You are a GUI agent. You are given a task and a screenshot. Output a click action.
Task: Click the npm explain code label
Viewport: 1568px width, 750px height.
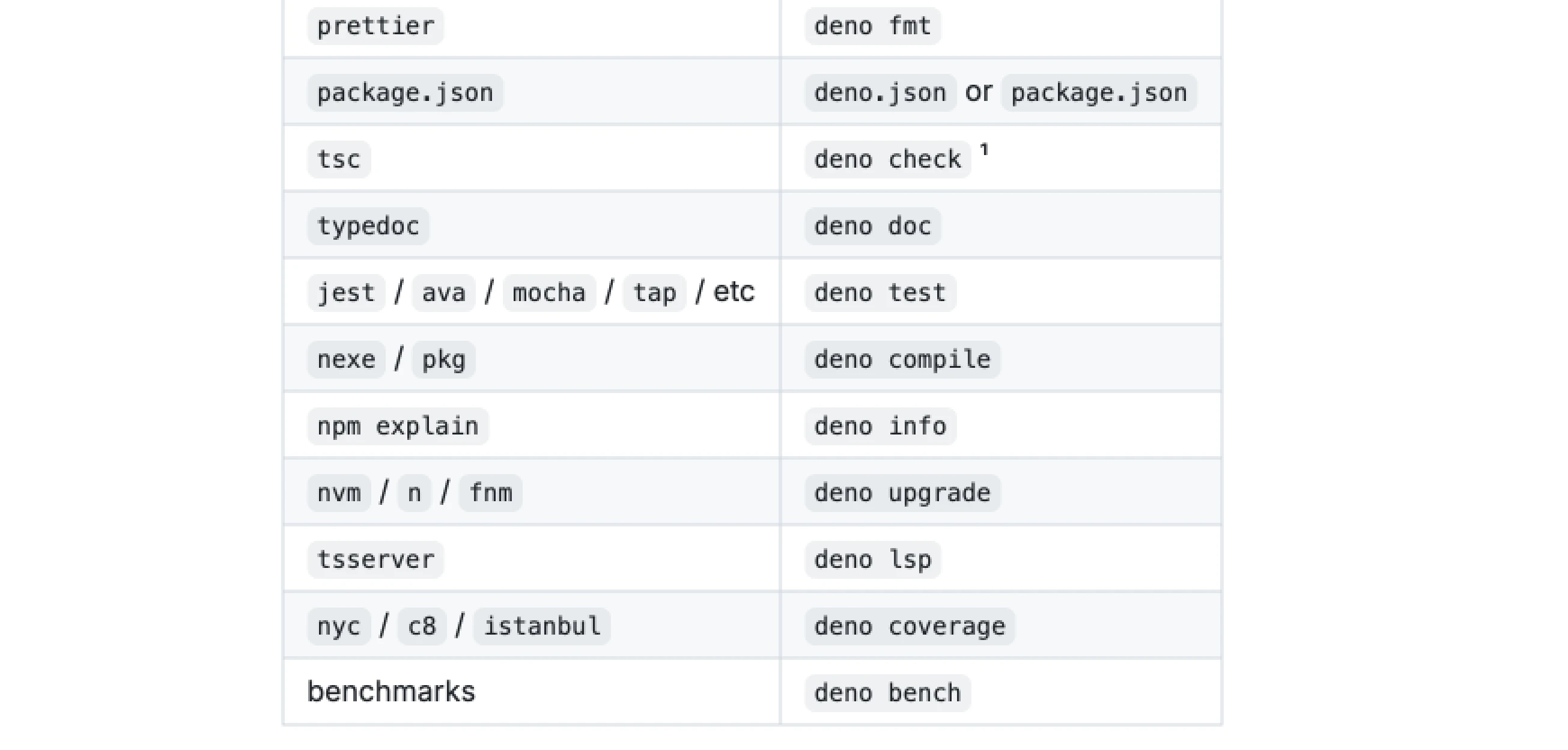click(398, 426)
